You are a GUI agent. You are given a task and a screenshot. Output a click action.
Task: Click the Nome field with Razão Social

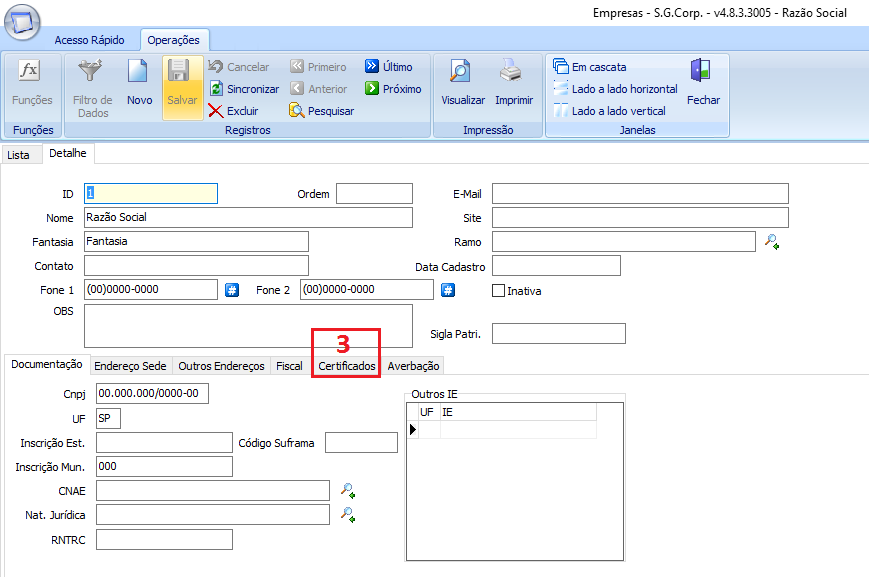click(x=248, y=217)
